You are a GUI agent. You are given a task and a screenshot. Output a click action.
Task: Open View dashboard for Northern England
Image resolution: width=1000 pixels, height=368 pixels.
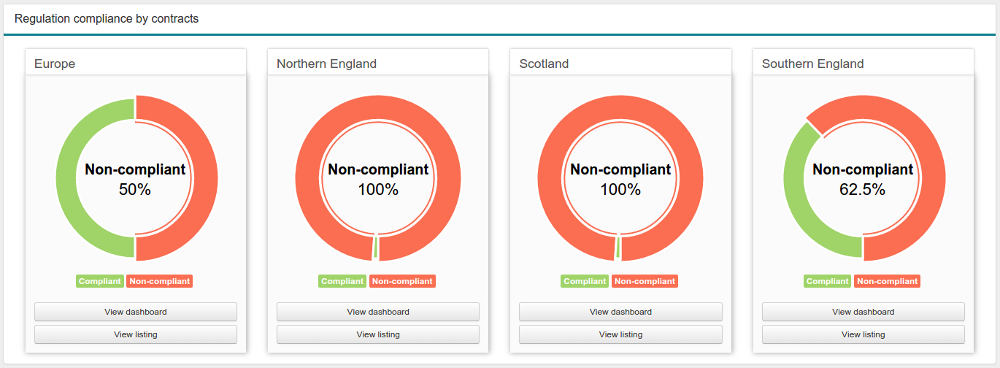(x=378, y=312)
